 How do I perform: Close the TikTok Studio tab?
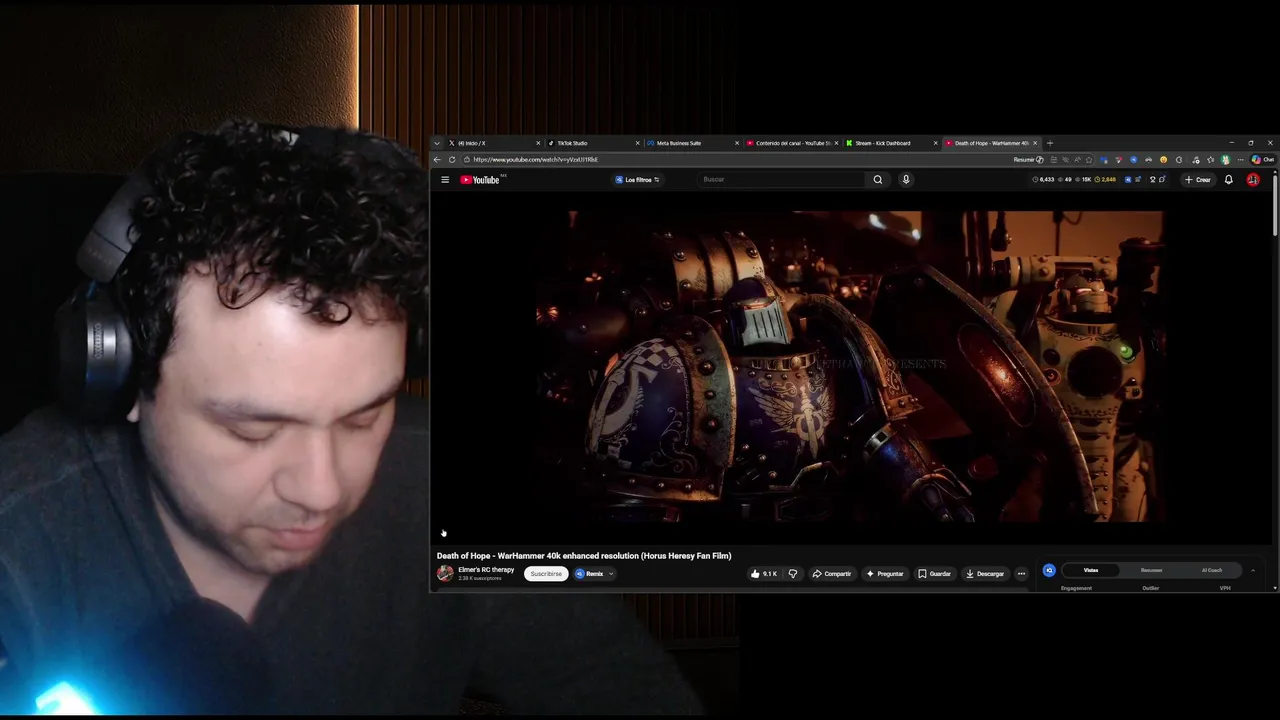coord(637,143)
